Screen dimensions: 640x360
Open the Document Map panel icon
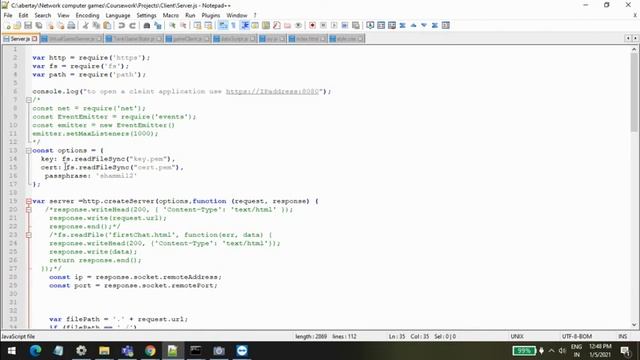[x=266, y=26]
